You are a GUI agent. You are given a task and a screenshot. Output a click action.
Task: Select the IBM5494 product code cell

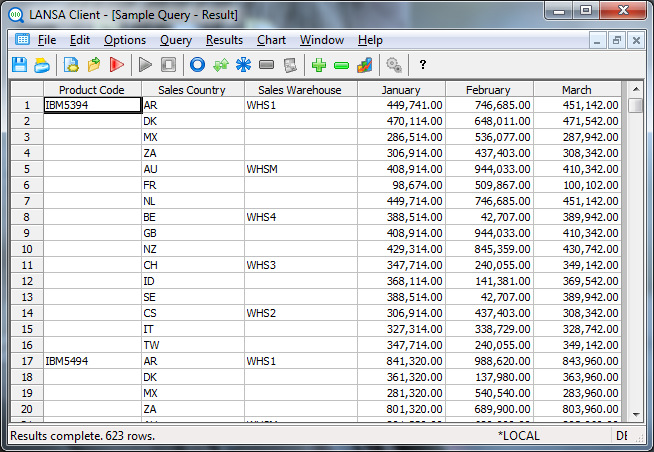tap(92, 361)
